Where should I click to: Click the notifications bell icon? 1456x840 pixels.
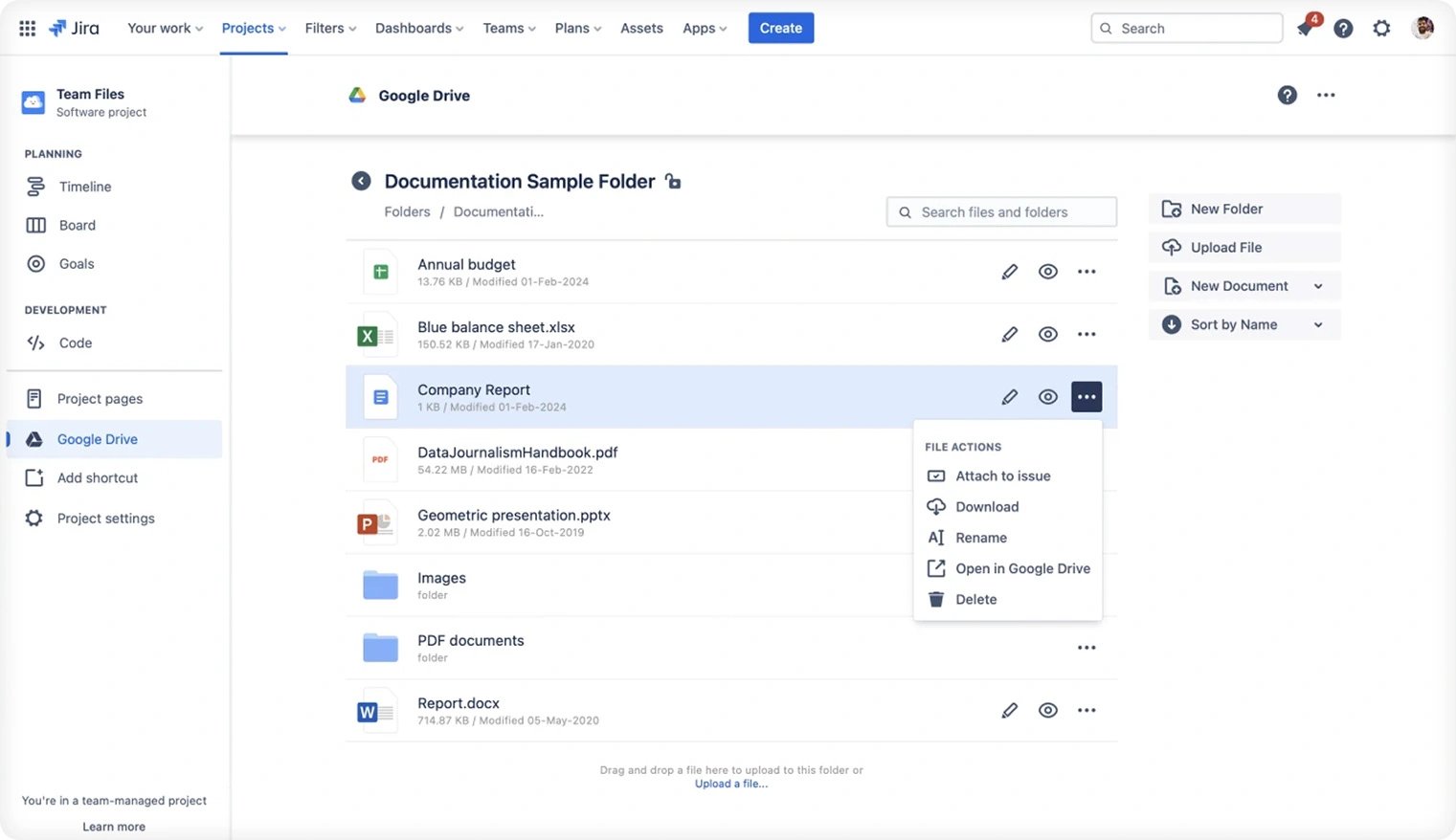(x=1304, y=28)
